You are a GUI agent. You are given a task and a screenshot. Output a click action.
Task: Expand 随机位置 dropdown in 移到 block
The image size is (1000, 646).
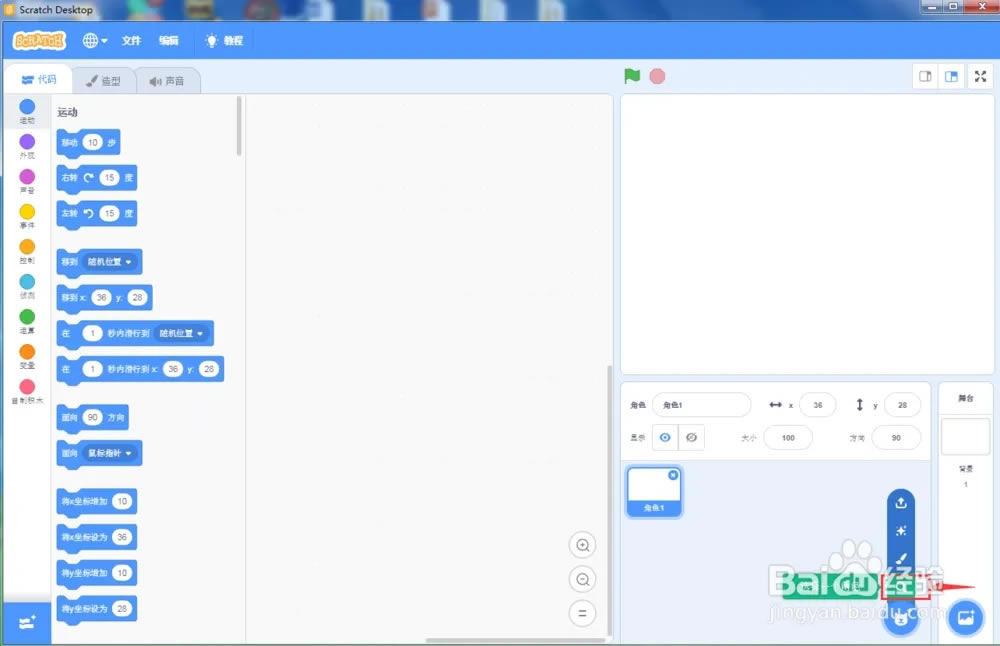point(129,262)
